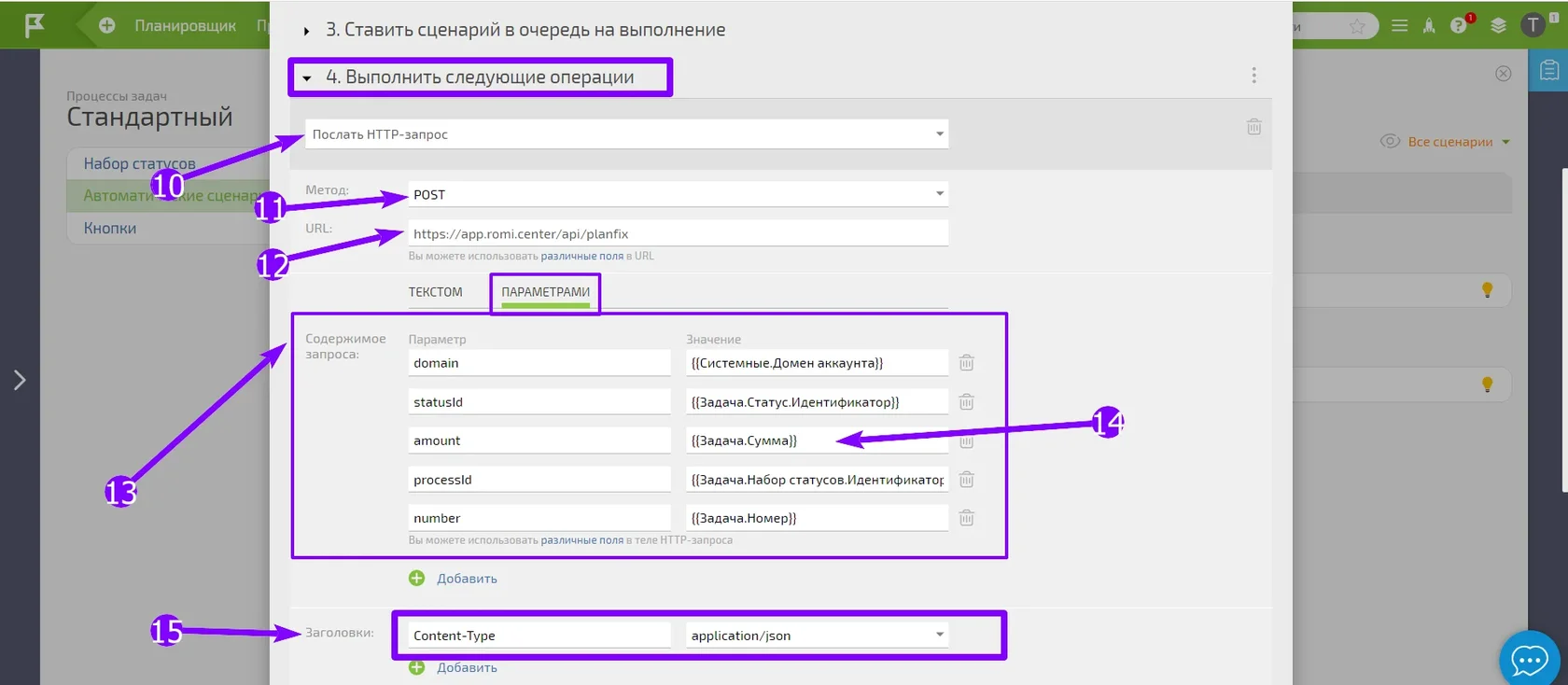Open the POST method dropdown
Image resolution: width=1568 pixels, height=685 pixels.
point(678,194)
